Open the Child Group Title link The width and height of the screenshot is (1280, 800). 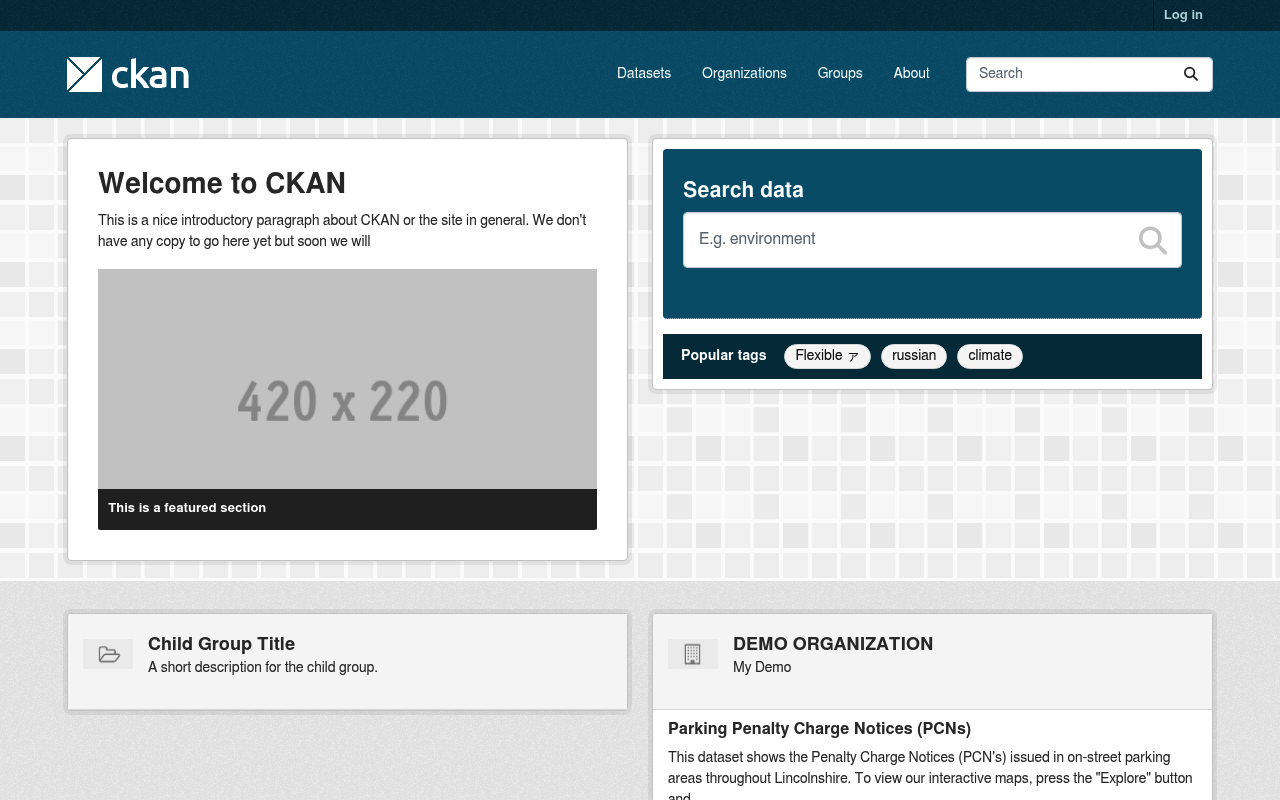pyautogui.click(x=221, y=644)
